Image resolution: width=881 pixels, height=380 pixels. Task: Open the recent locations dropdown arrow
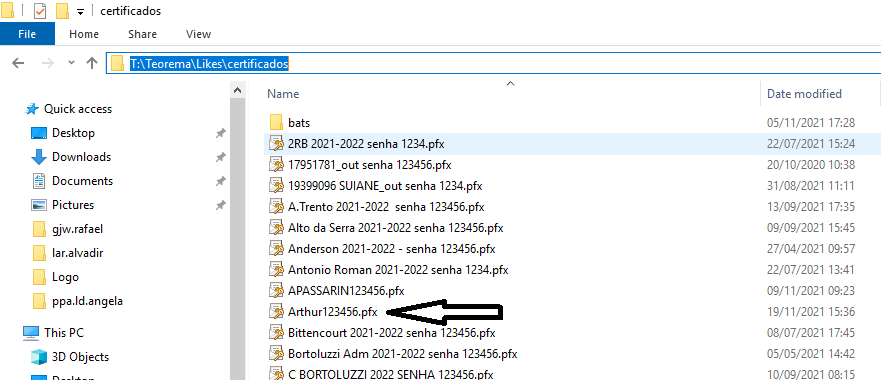(71, 63)
